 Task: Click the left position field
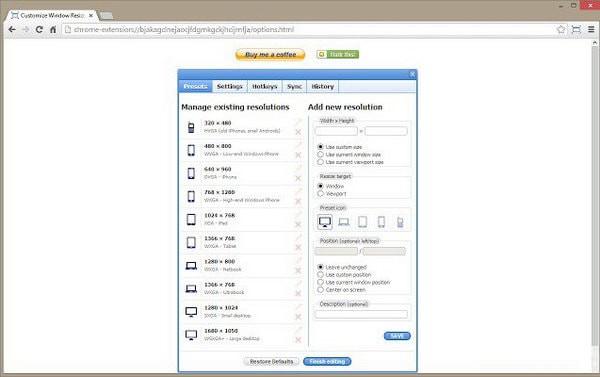(336, 251)
